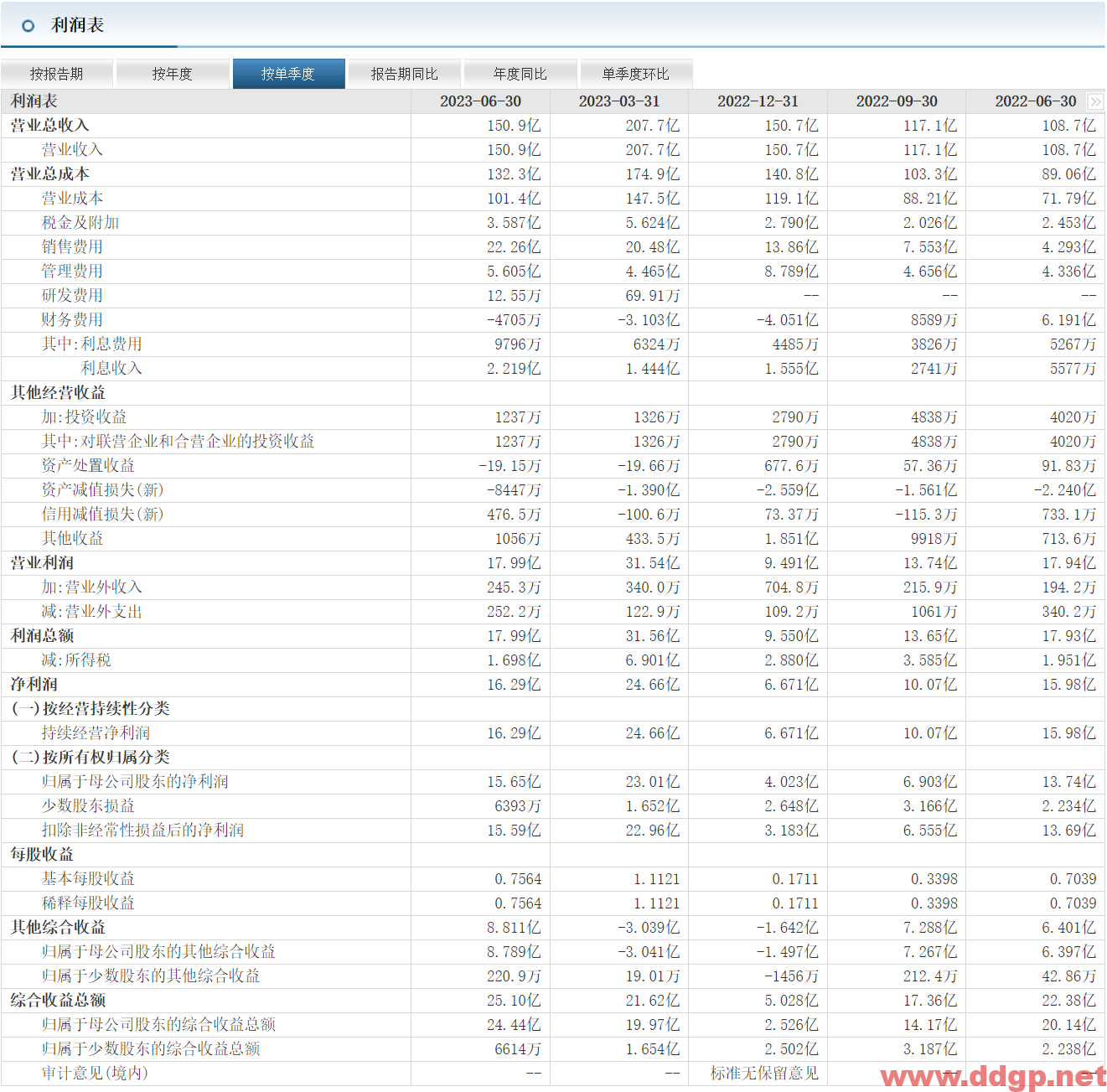Click the 信用减值损失(新) row label
This screenshot has width=1107, height=1092.
tap(102, 515)
